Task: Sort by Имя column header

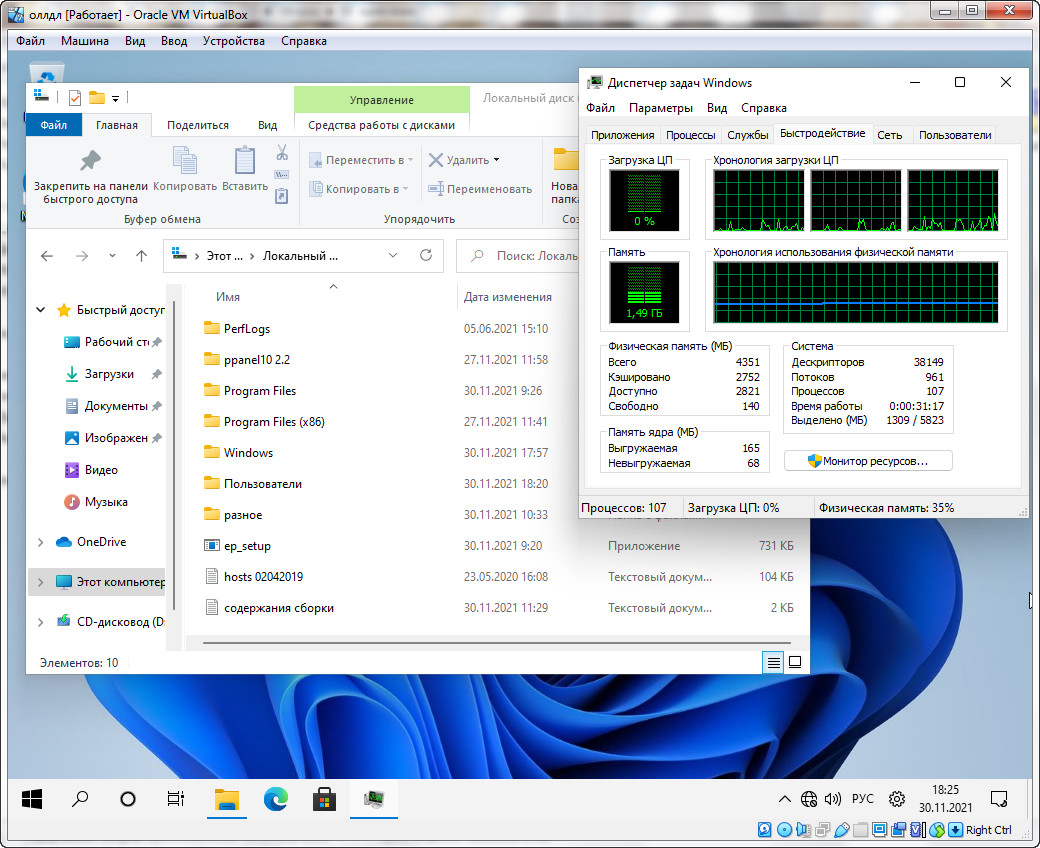Action: [228, 297]
